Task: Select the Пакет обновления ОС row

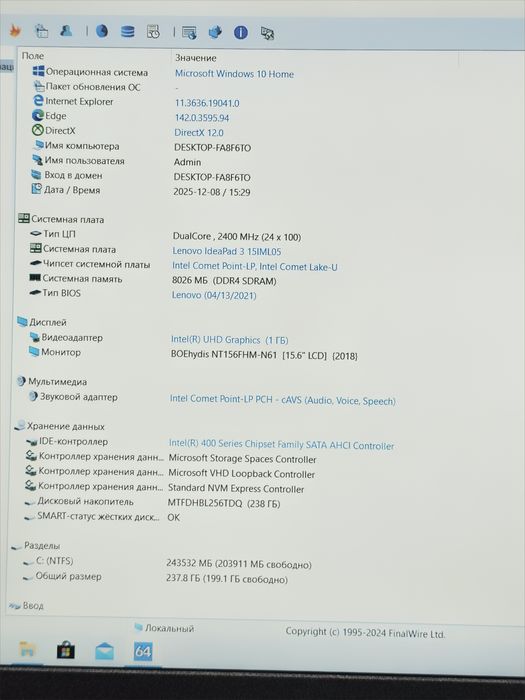Action: (x=93, y=87)
